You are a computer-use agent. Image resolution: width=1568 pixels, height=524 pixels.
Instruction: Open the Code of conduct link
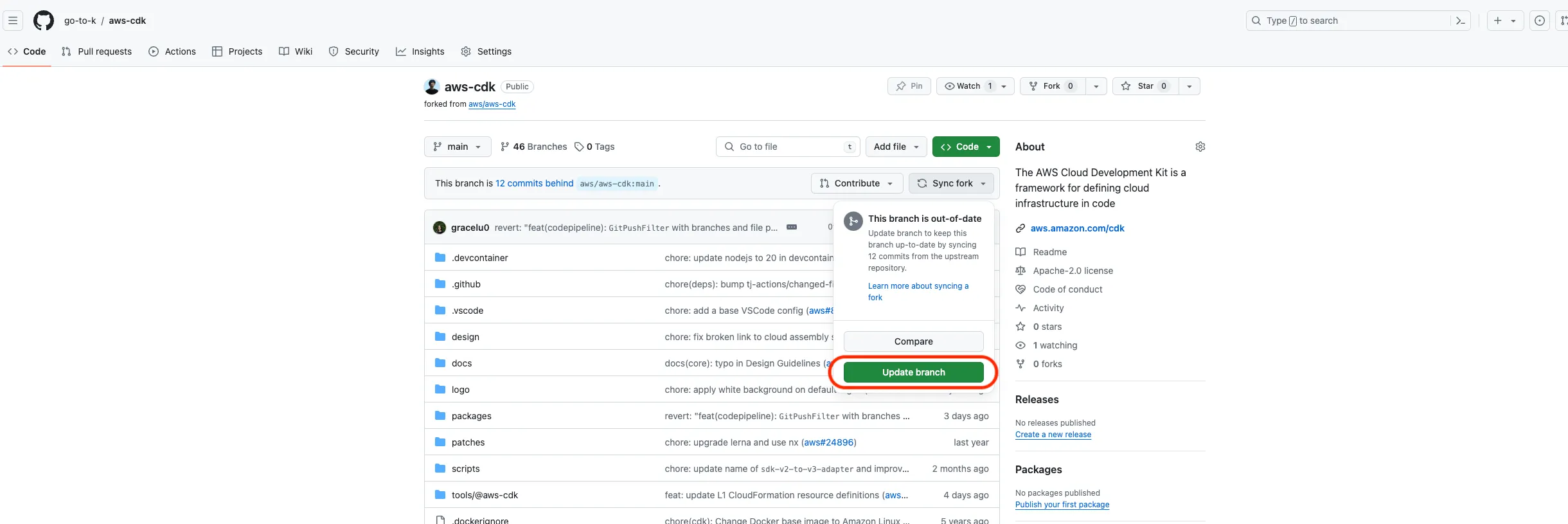pyautogui.click(x=1059, y=289)
